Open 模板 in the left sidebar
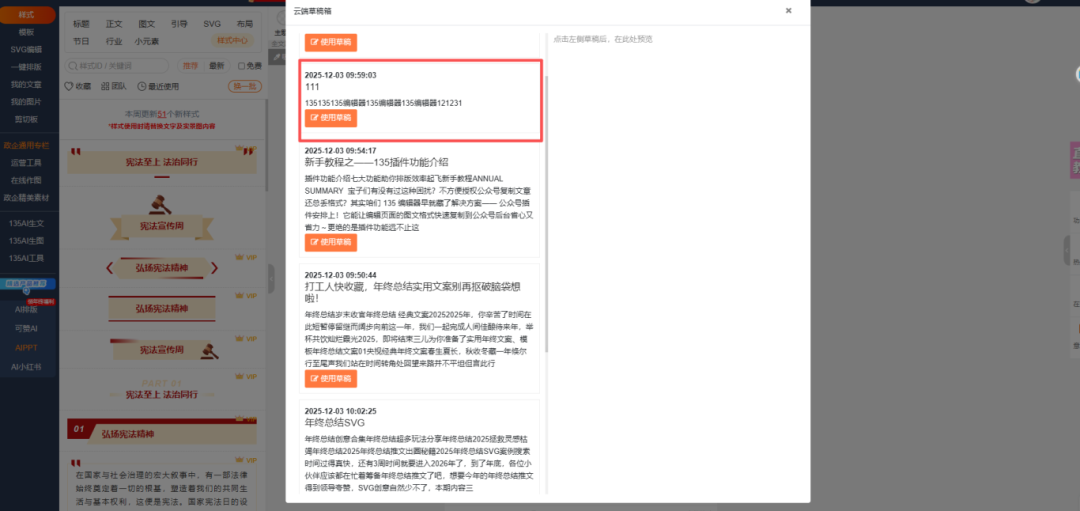Screen dimensions: 1080x511 [x=28, y=32]
